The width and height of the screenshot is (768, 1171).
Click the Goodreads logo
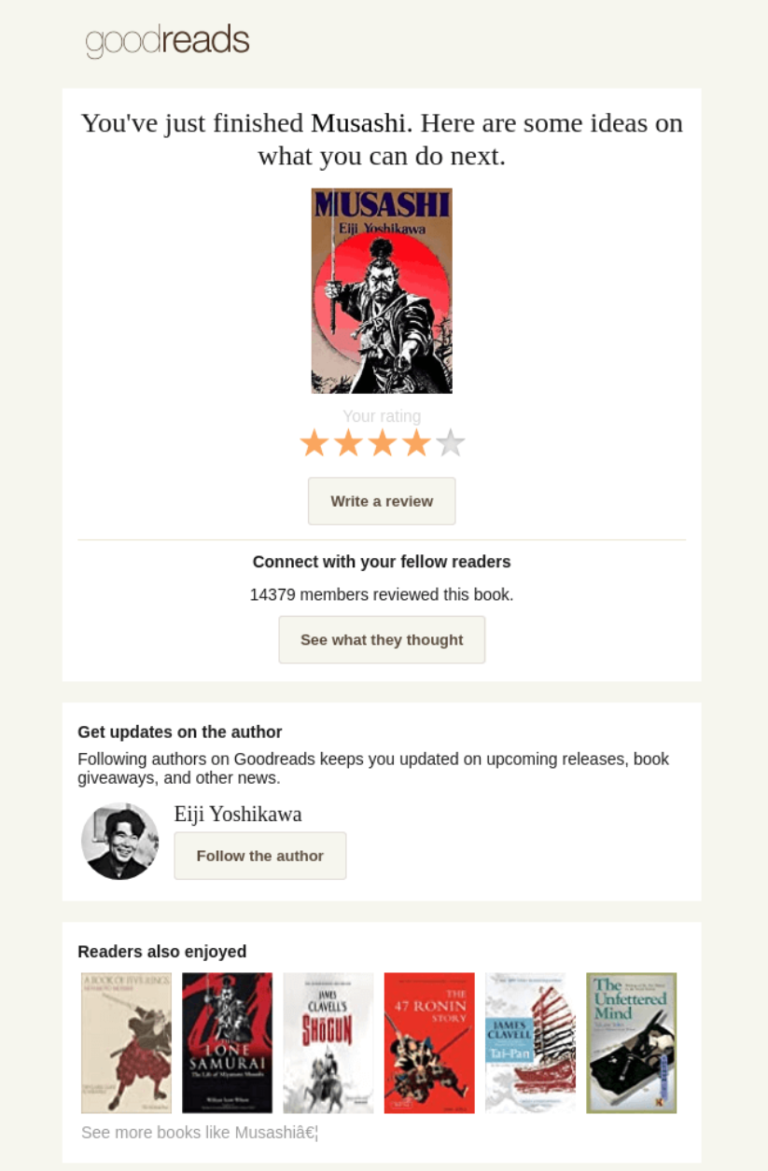pyautogui.click(x=166, y=40)
